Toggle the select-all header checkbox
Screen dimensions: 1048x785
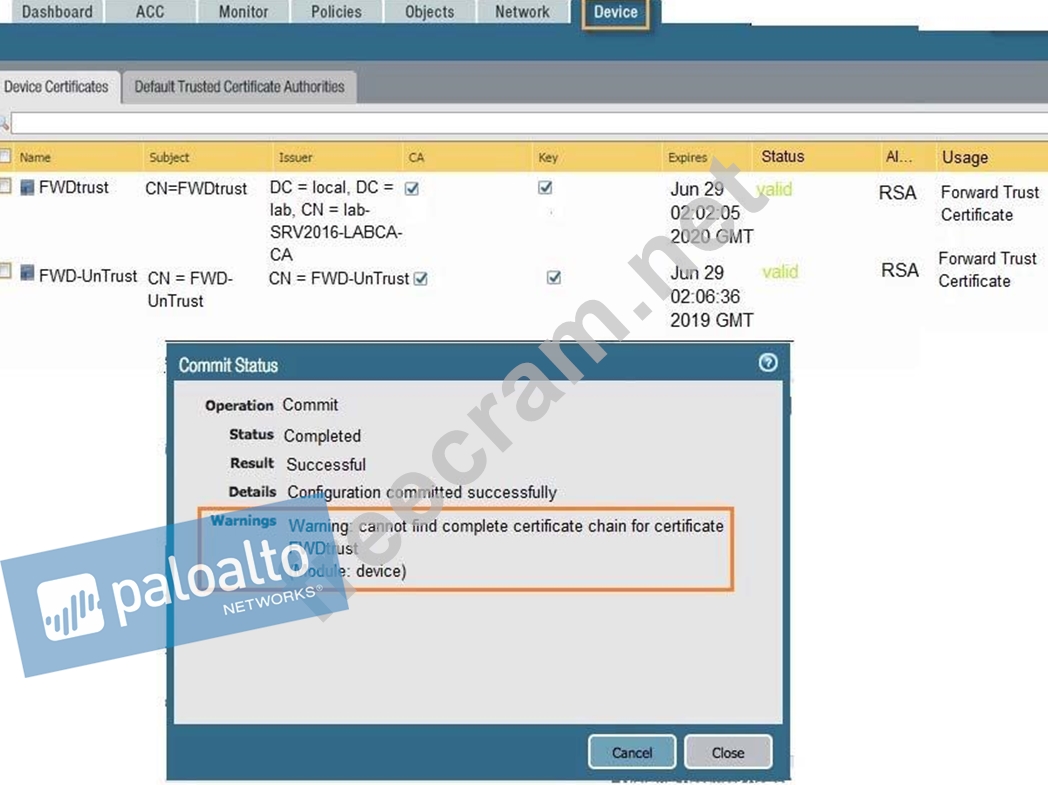(6, 156)
